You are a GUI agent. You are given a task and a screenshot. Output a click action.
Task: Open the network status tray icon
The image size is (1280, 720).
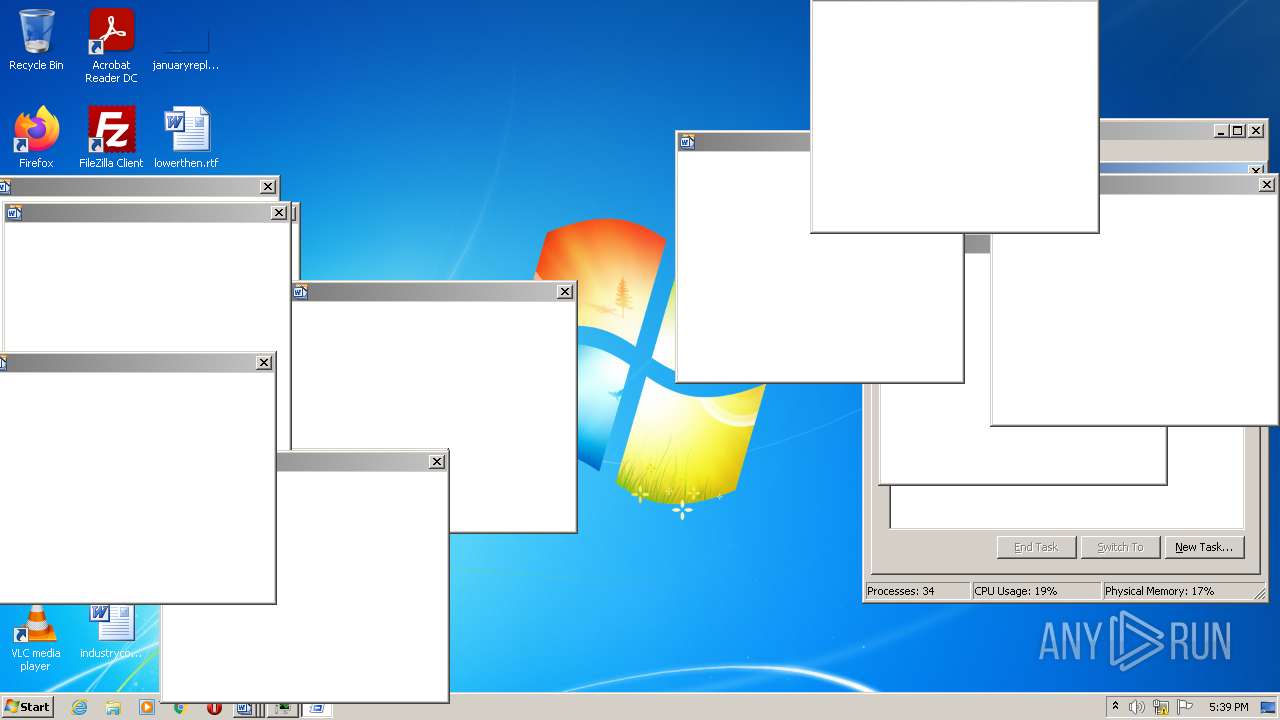(1161, 707)
